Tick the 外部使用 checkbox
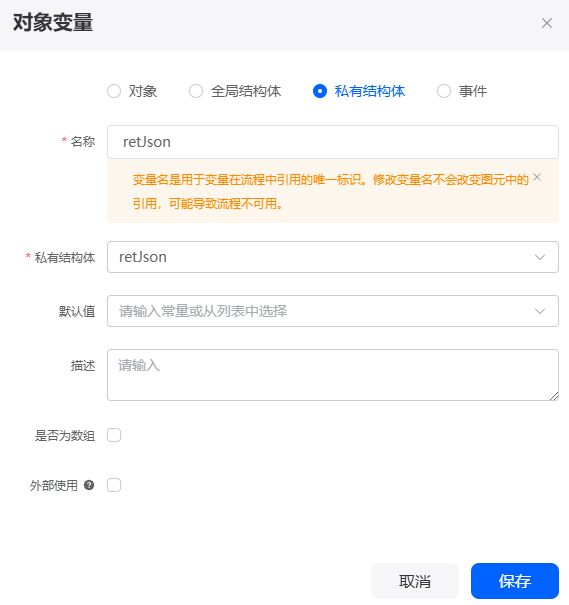 pyautogui.click(x=114, y=485)
